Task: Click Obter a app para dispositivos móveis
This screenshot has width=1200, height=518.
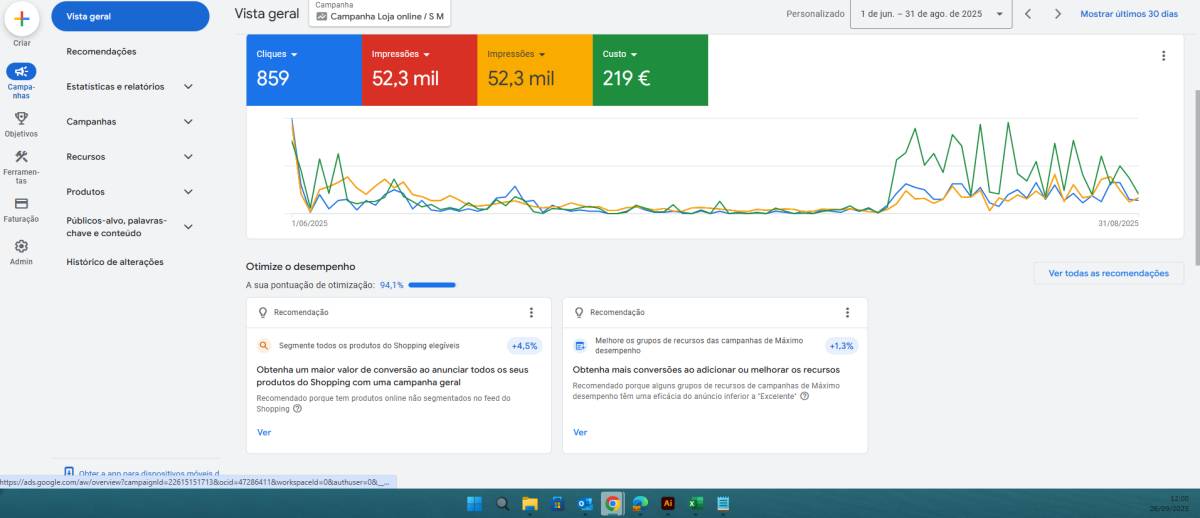Action: click(x=149, y=472)
